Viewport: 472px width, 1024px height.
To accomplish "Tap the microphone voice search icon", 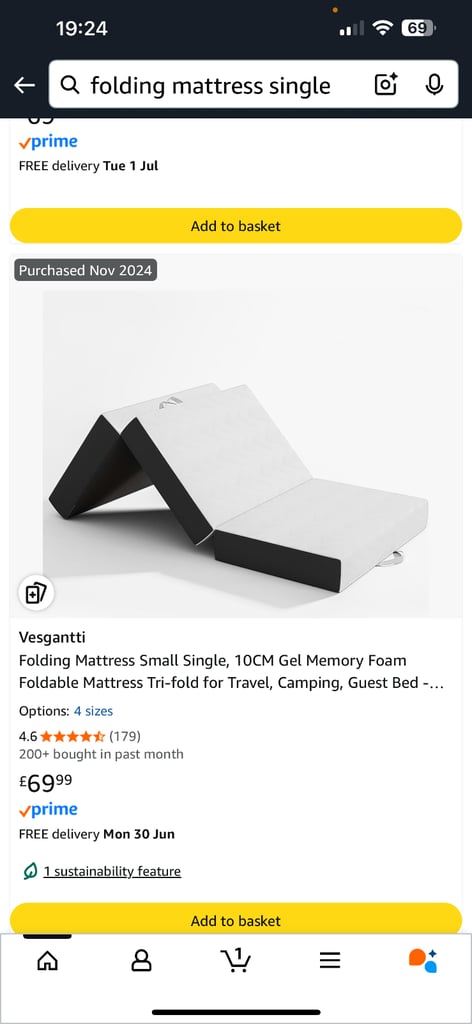I will pos(434,84).
